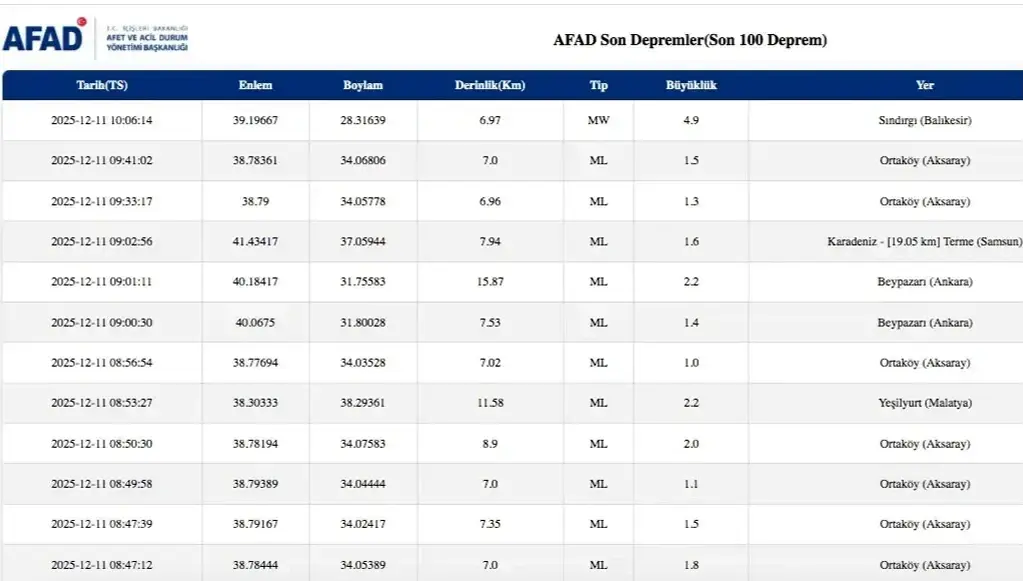Select the Sındırgı (Balıkesir) location cell

(x=924, y=120)
